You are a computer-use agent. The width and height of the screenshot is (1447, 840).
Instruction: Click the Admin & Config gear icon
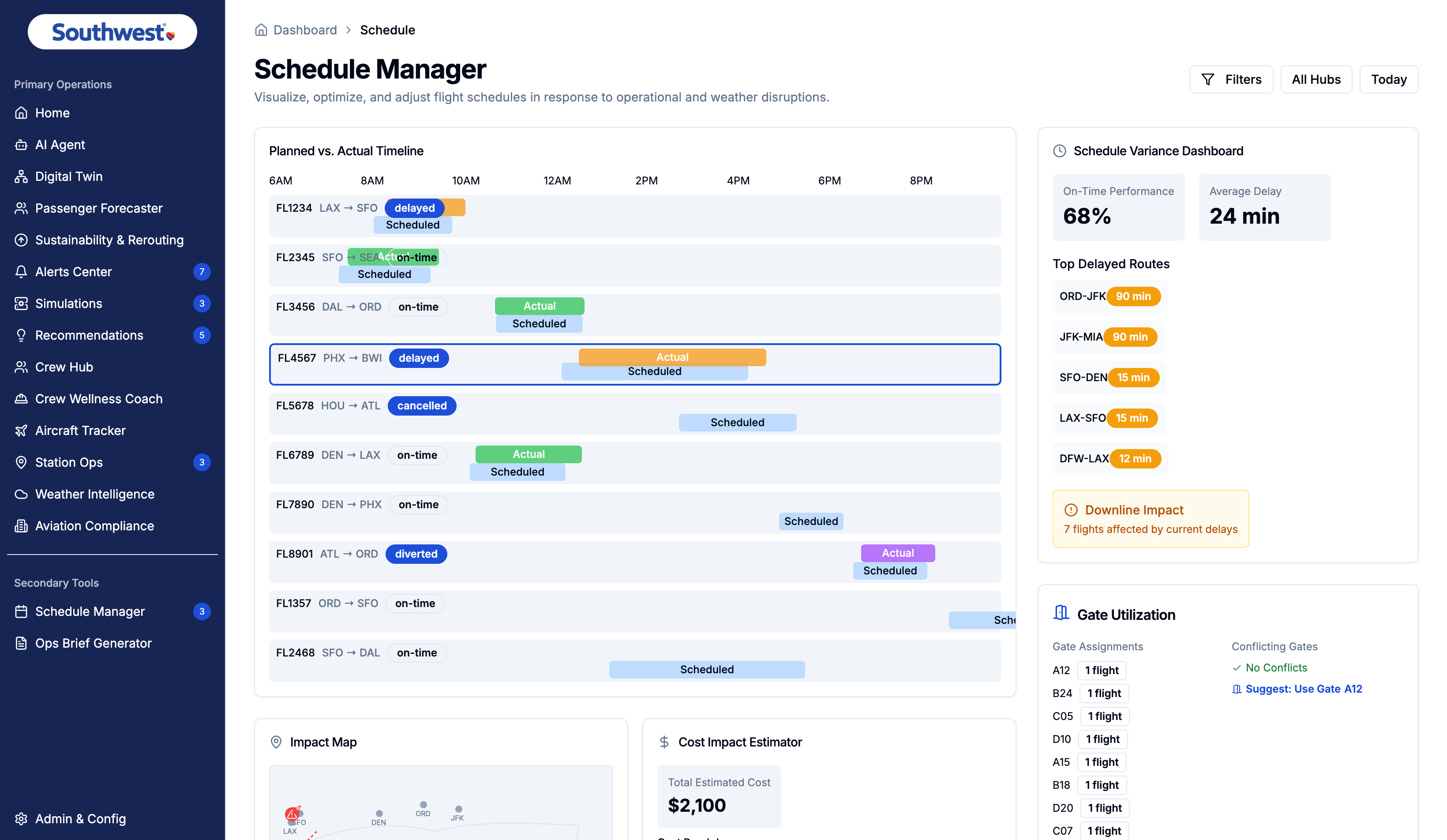pyautogui.click(x=21, y=819)
